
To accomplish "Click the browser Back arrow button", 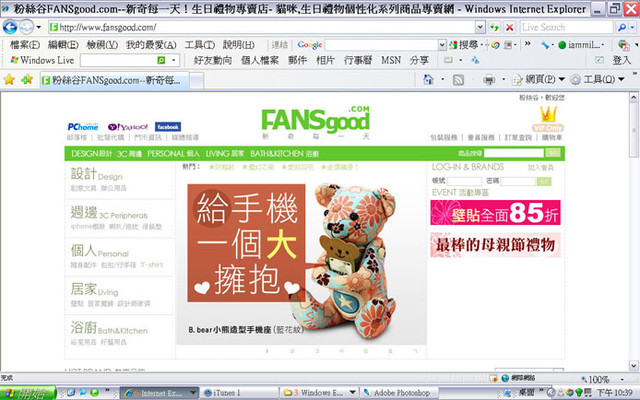I will click(x=10, y=27).
